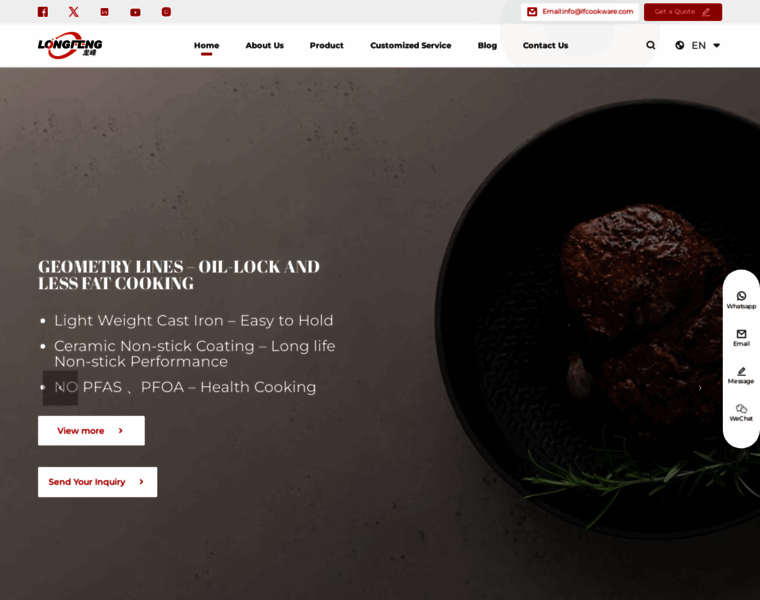Click Send Your Inquiry button
The width and height of the screenshot is (760, 600).
coord(97,482)
